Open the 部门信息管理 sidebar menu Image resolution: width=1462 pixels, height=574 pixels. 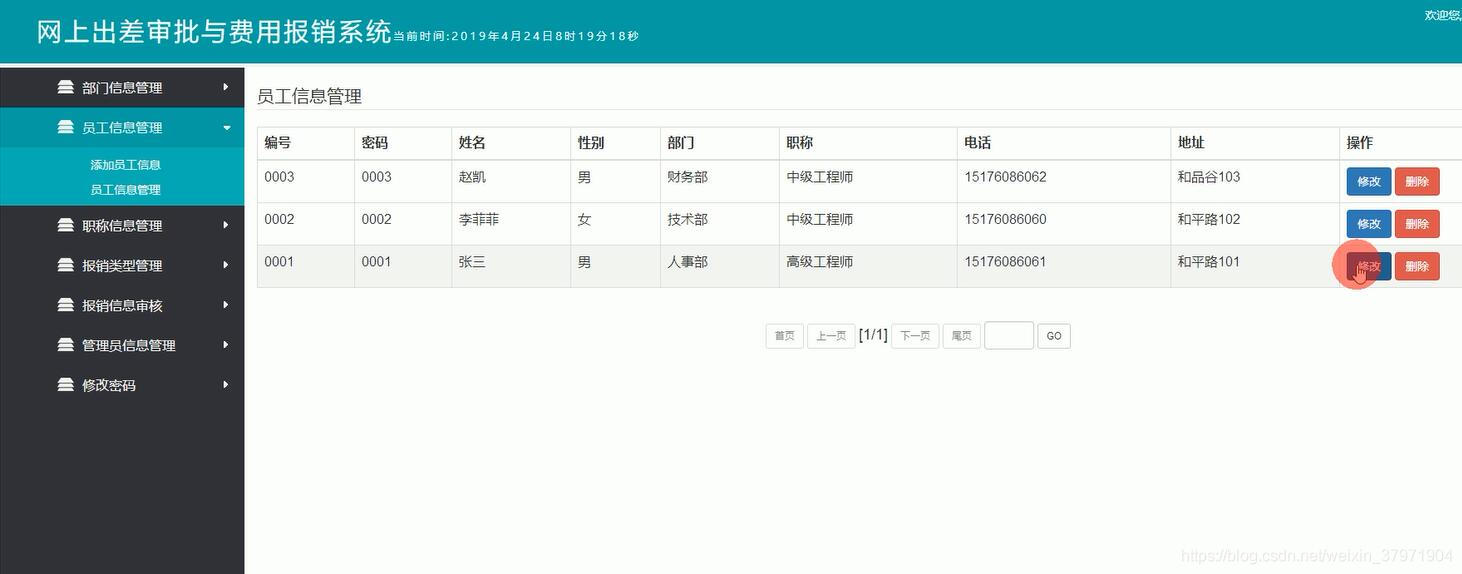(x=122, y=88)
